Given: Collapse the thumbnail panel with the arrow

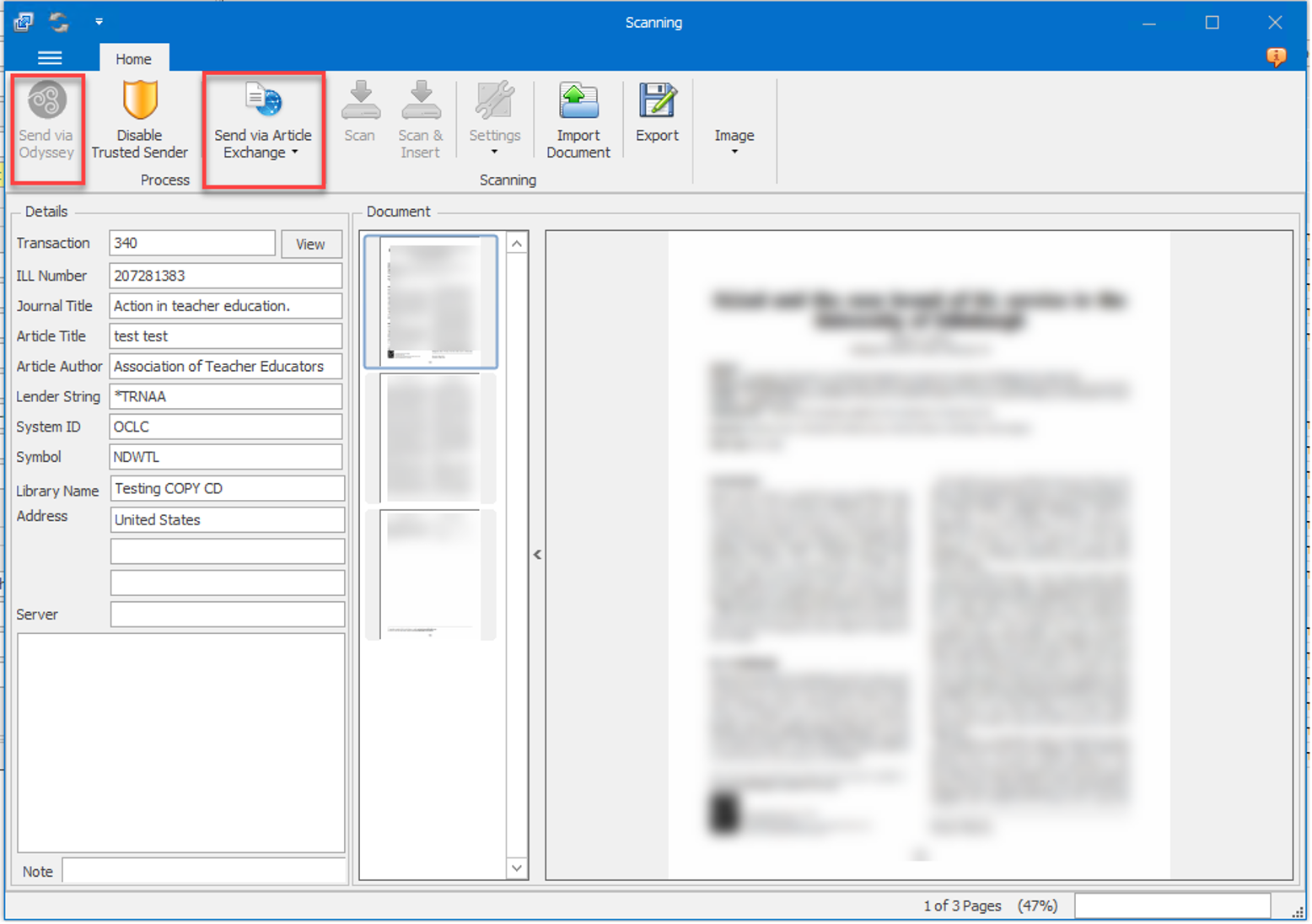Looking at the screenshot, I should [x=537, y=555].
